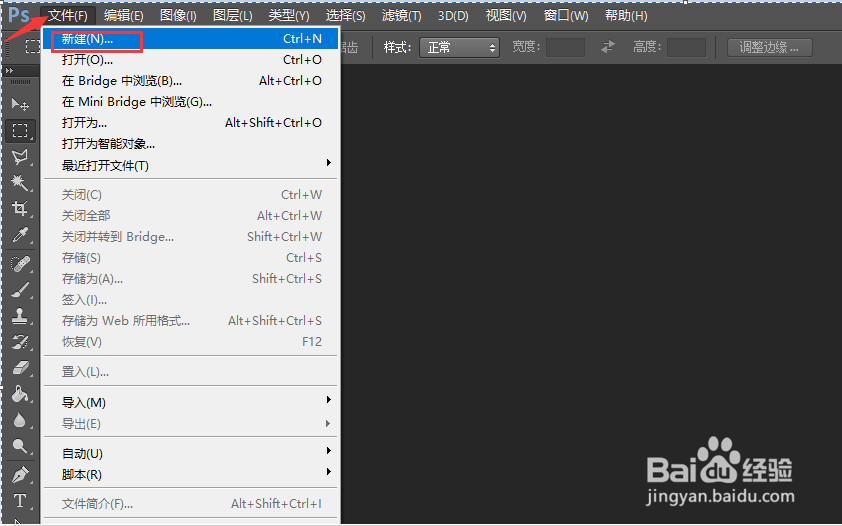Select the Magic Wand tool
The image size is (842, 526).
click(20, 182)
